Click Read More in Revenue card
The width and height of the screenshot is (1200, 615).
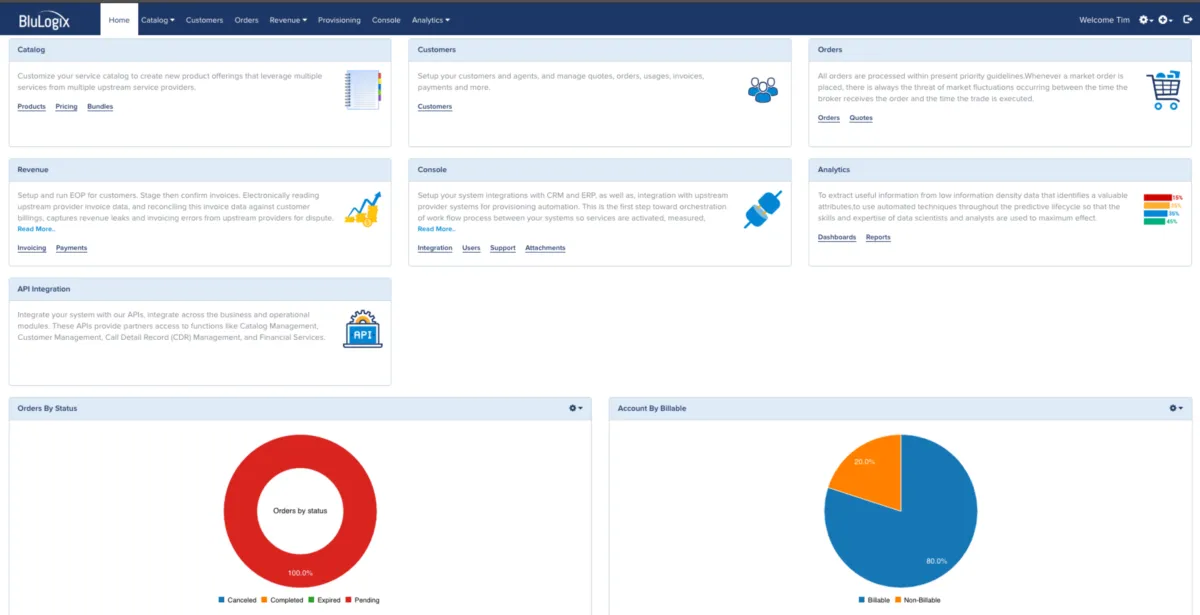coord(36,229)
